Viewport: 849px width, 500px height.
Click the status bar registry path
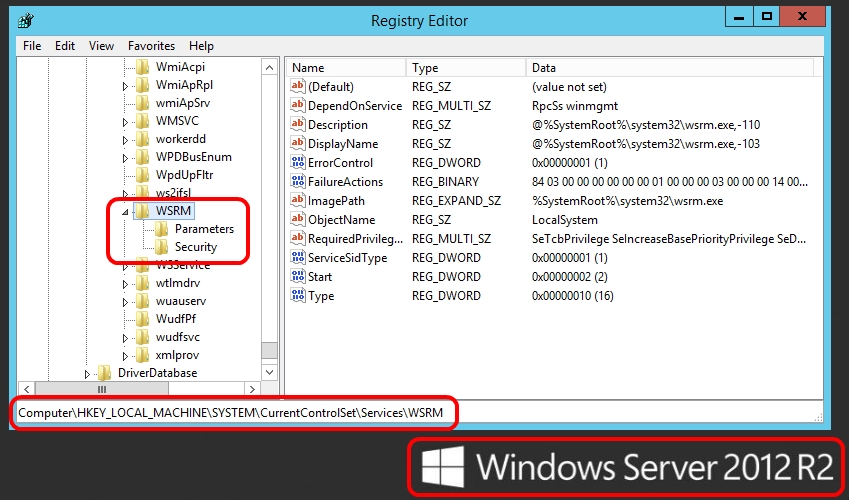coord(231,413)
